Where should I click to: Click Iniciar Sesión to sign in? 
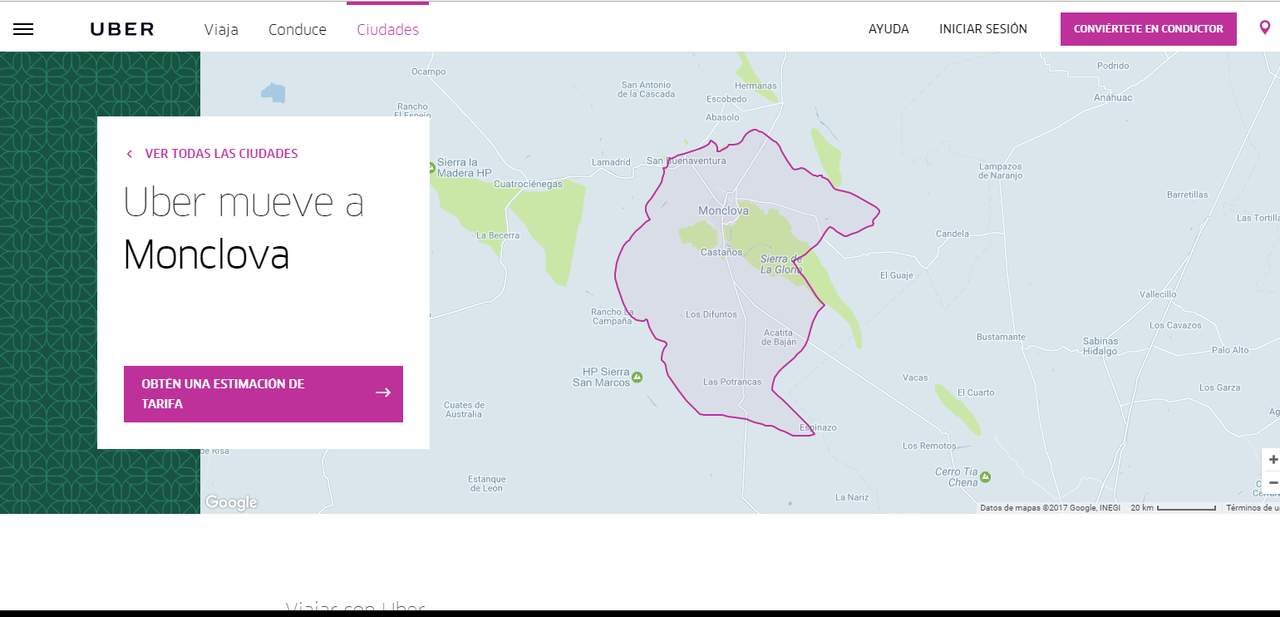[983, 29]
